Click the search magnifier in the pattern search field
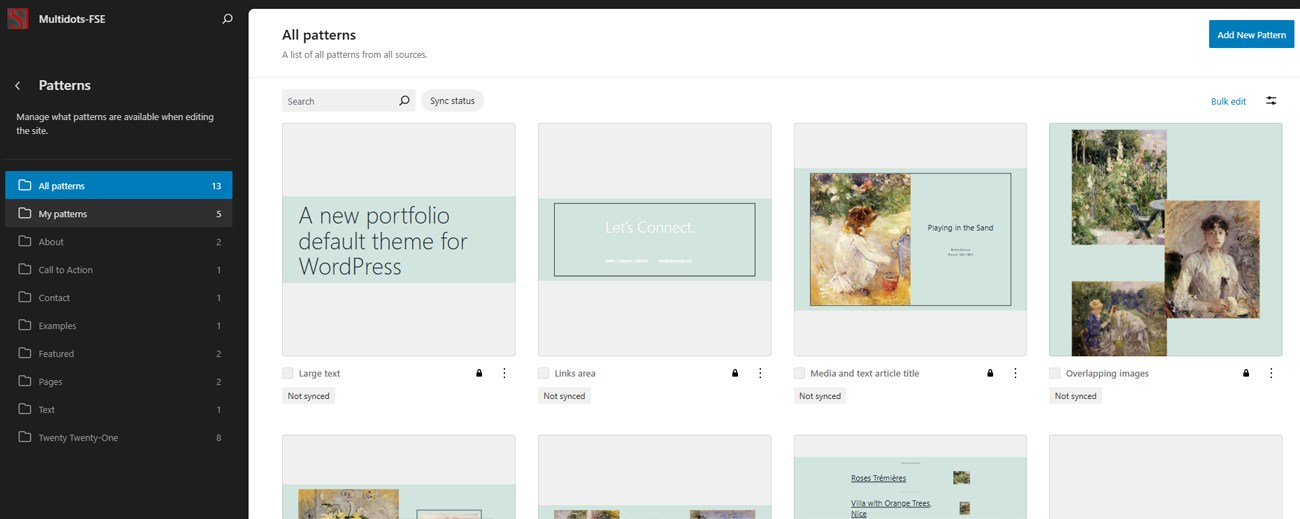 click(x=404, y=101)
